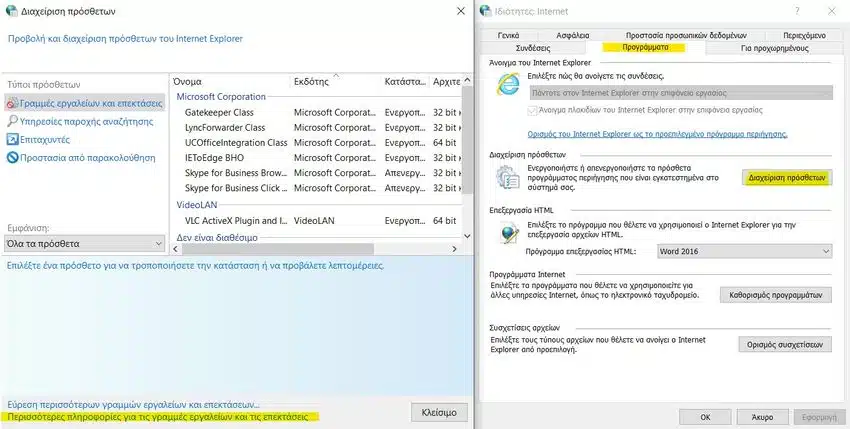This screenshot has width=850, height=429.
Task: Sort by Κατάστα... column header
Action: (404, 81)
